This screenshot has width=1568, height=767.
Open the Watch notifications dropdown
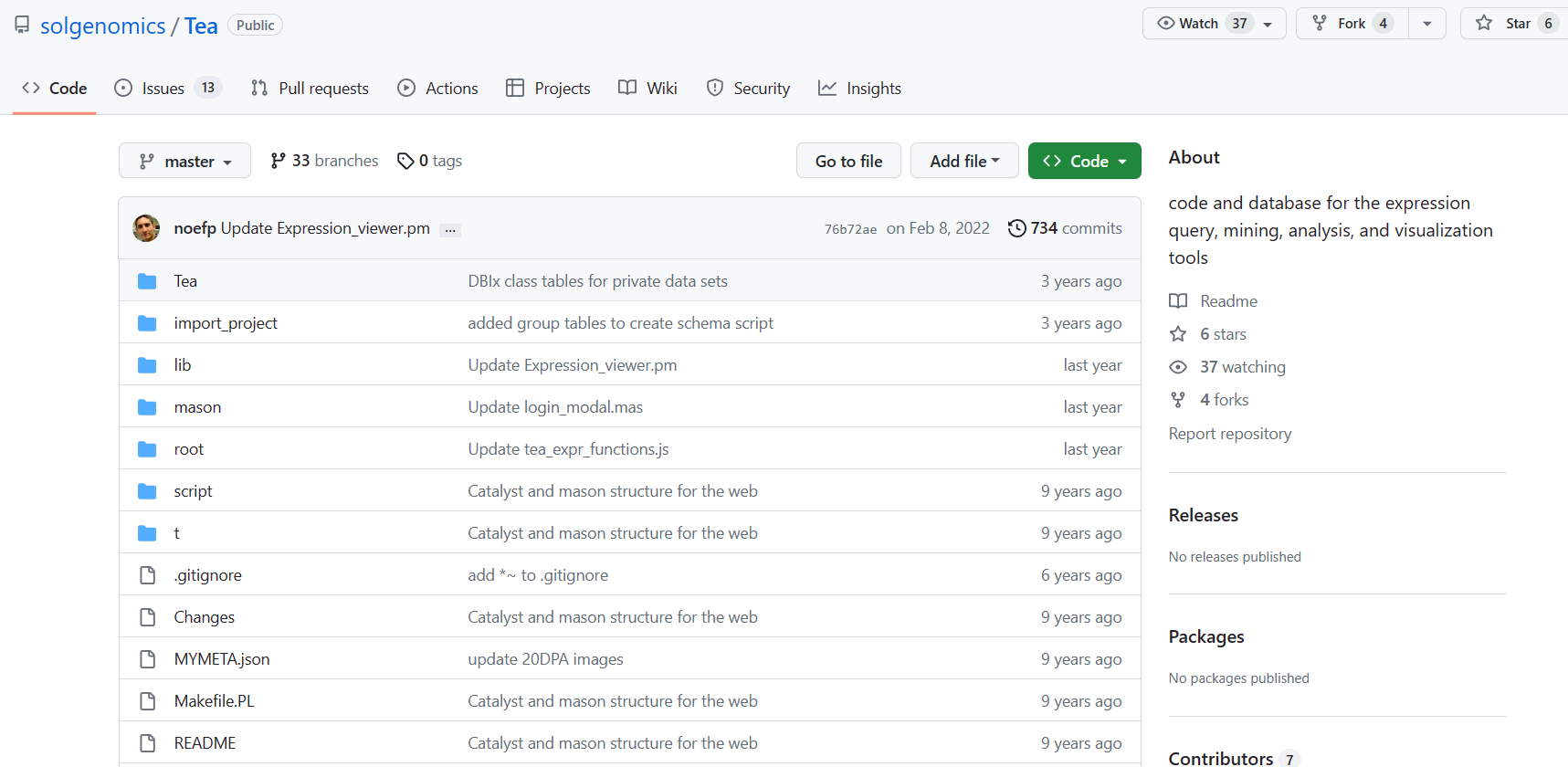click(1215, 24)
